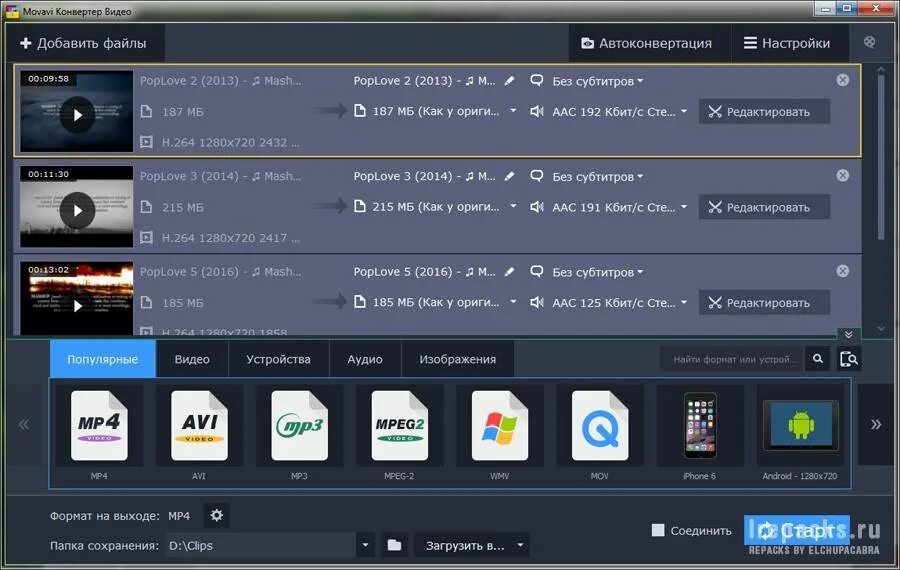900x570 pixels.
Task: Play the PopLove 2 (2013) preview
Action: point(77,115)
